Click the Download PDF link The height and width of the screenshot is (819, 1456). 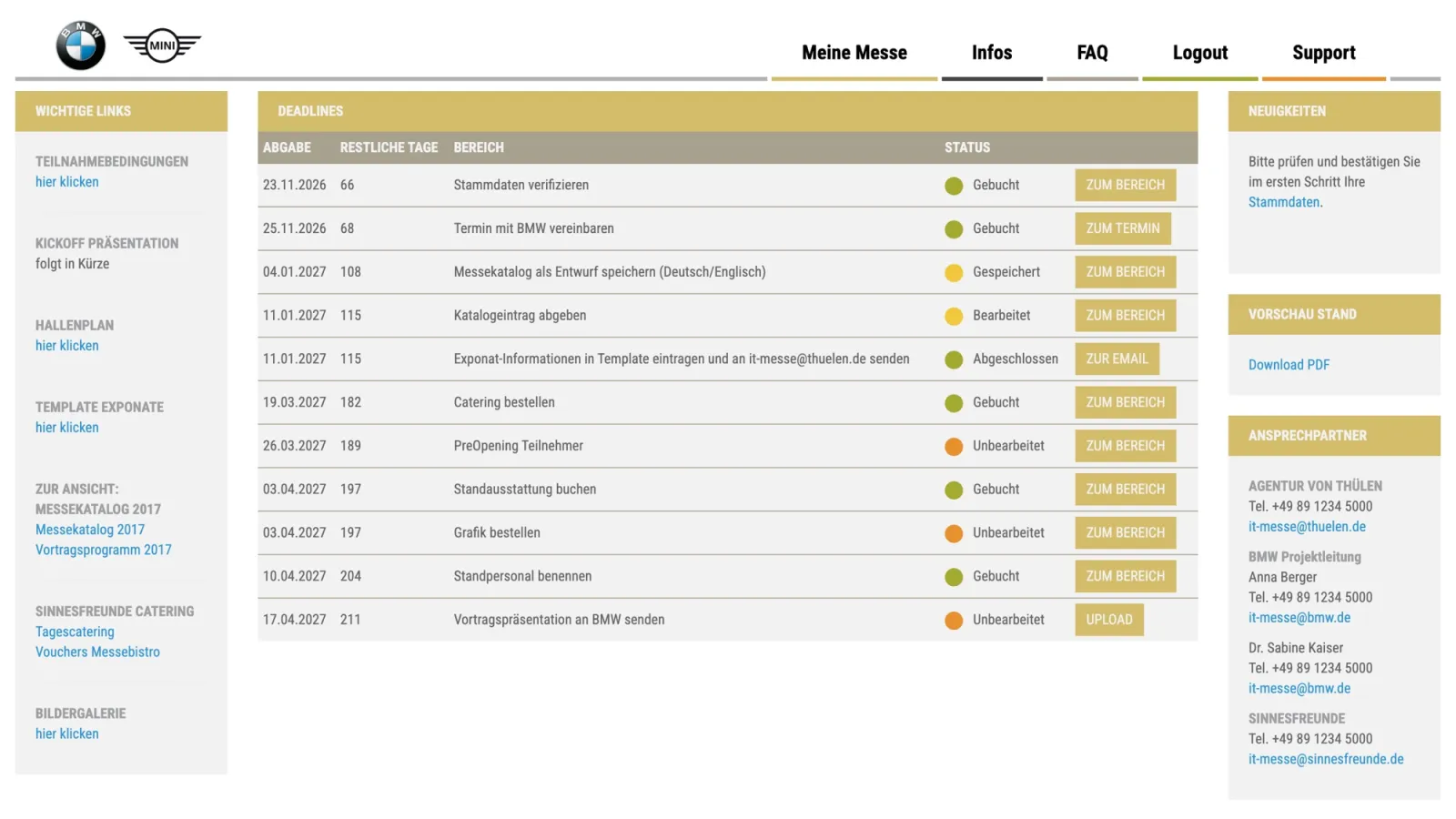(x=1289, y=365)
